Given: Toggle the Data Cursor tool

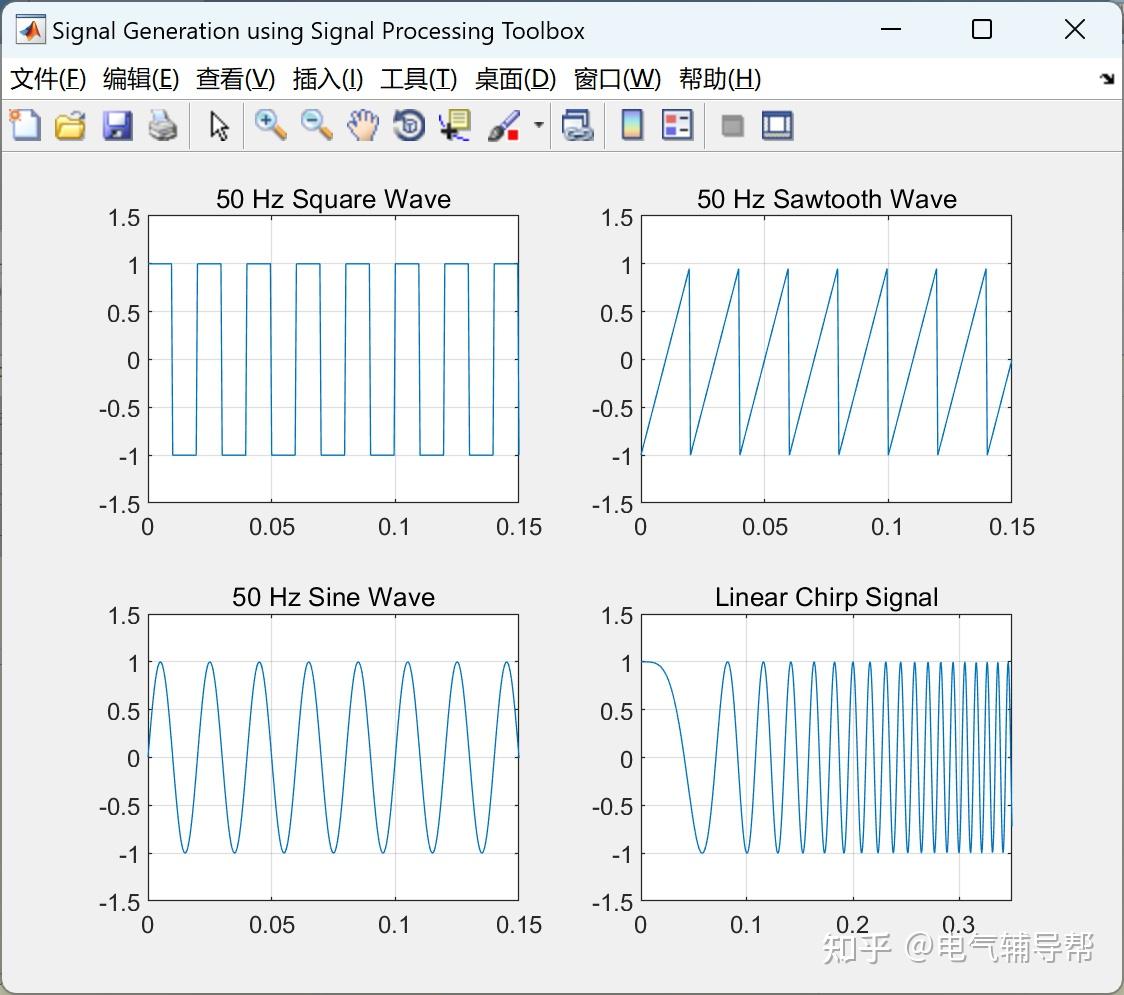Looking at the screenshot, I should click(x=455, y=125).
